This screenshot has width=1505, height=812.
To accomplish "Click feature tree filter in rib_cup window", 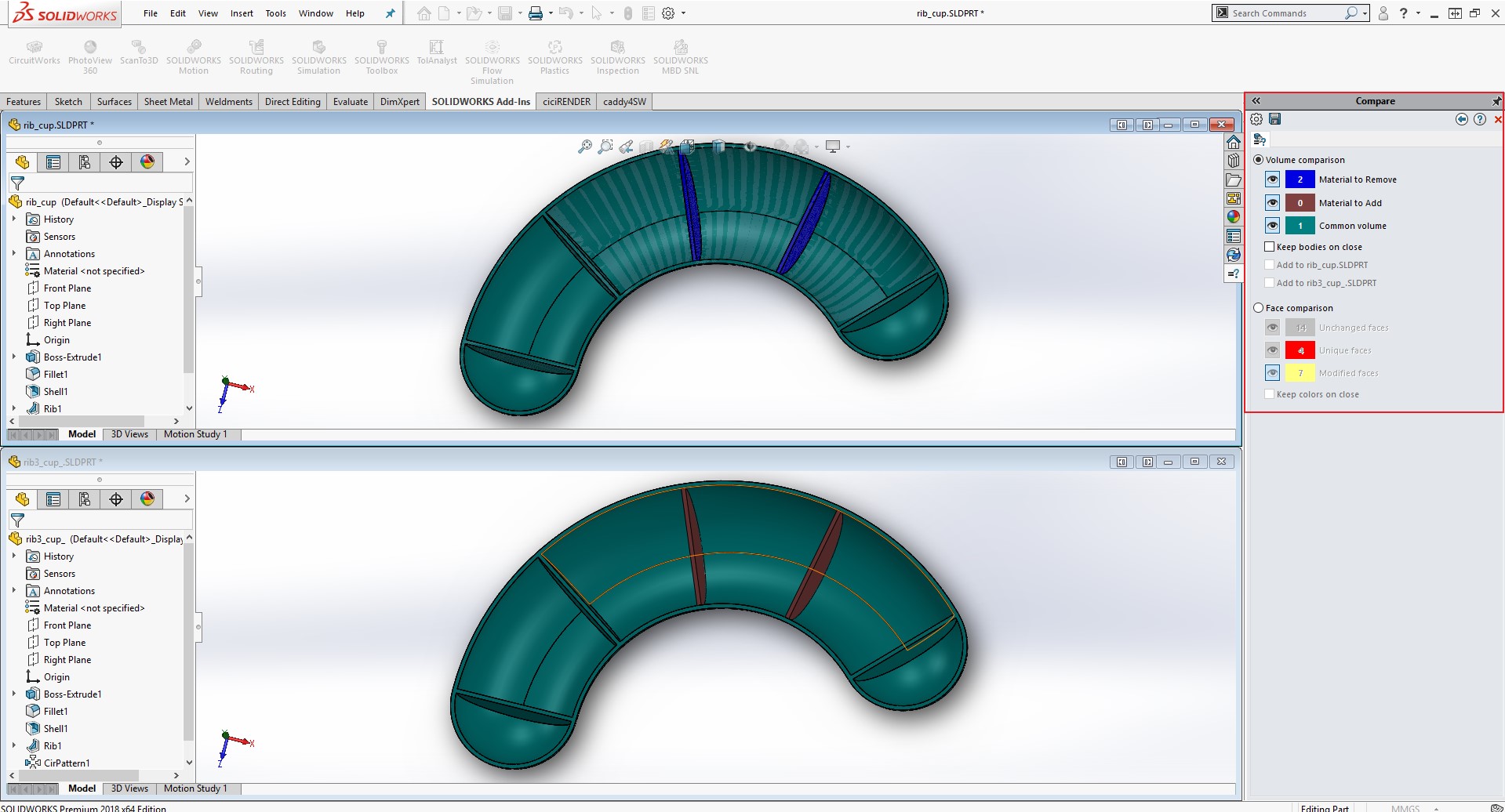I will pyautogui.click(x=17, y=183).
